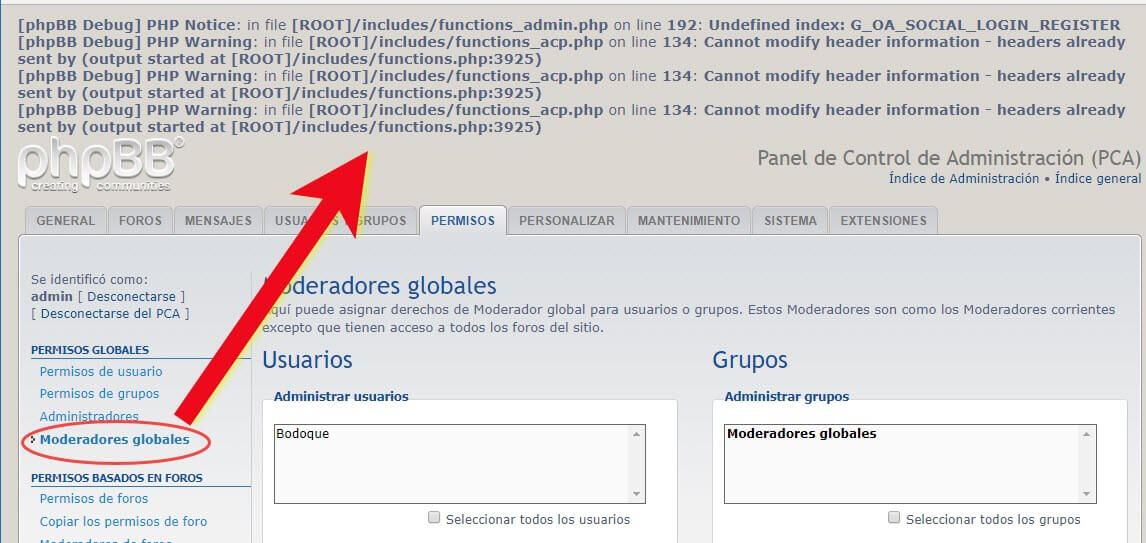Switch to the SISTEMA tab
1146x543 pixels.
pos(790,221)
